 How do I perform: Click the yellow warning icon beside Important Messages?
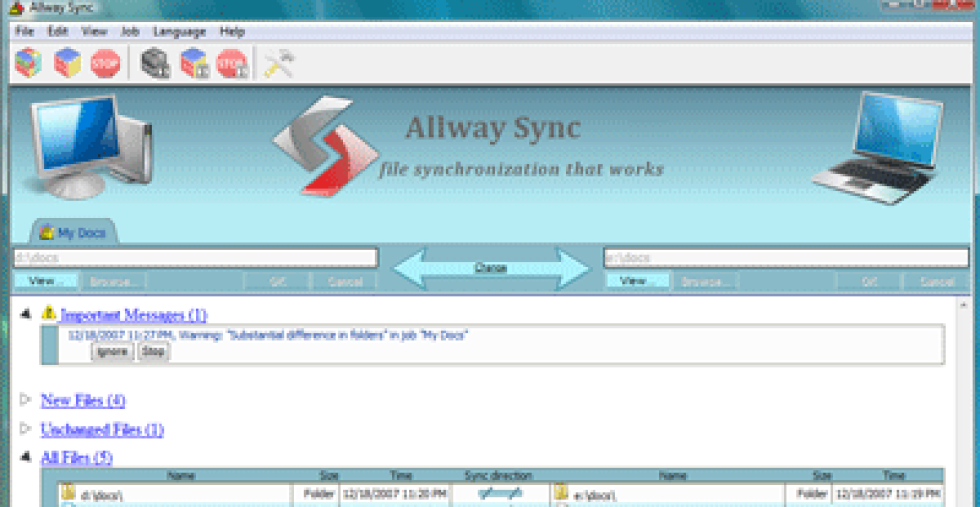(x=49, y=313)
